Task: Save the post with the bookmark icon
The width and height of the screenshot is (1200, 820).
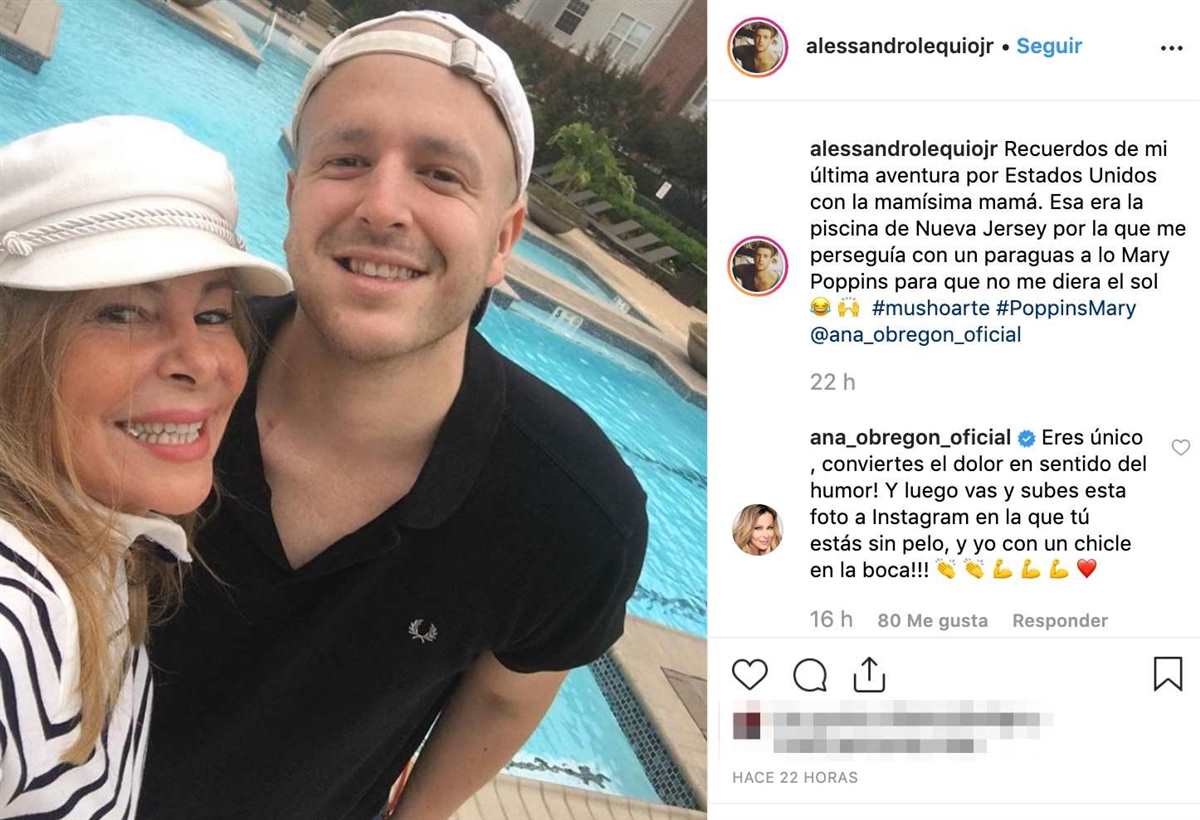Action: (x=1168, y=674)
